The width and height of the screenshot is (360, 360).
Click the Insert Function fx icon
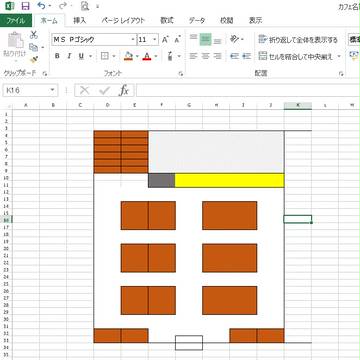point(124,90)
